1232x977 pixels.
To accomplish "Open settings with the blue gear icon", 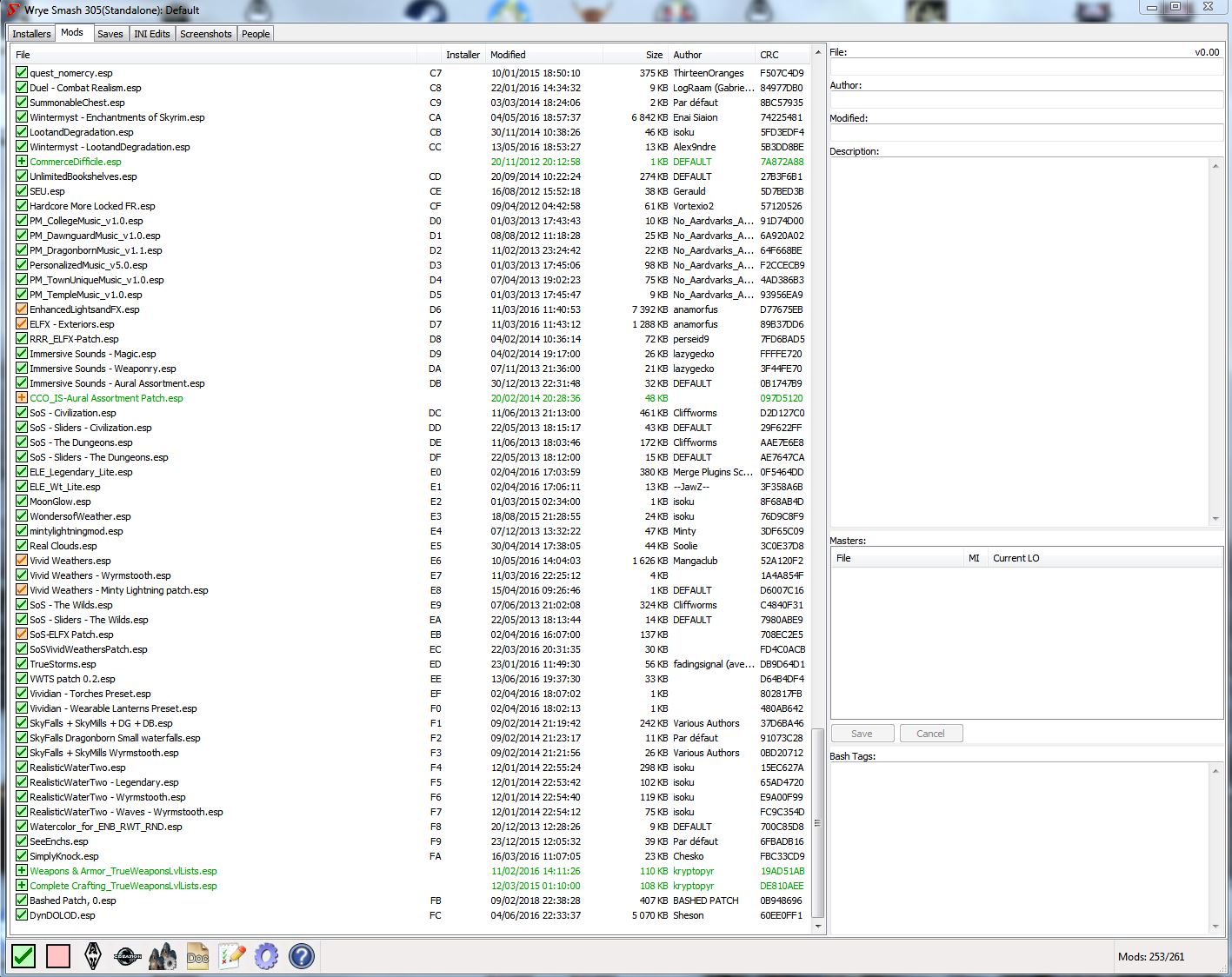I will [x=266, y=956].
